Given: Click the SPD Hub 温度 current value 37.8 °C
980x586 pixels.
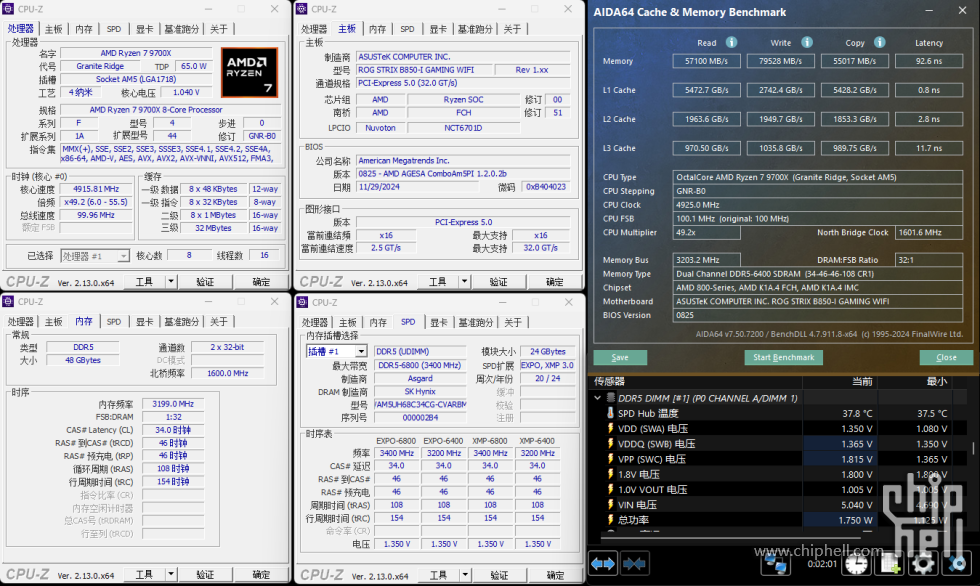Looking at the screenshot, I should pos(857,413).
